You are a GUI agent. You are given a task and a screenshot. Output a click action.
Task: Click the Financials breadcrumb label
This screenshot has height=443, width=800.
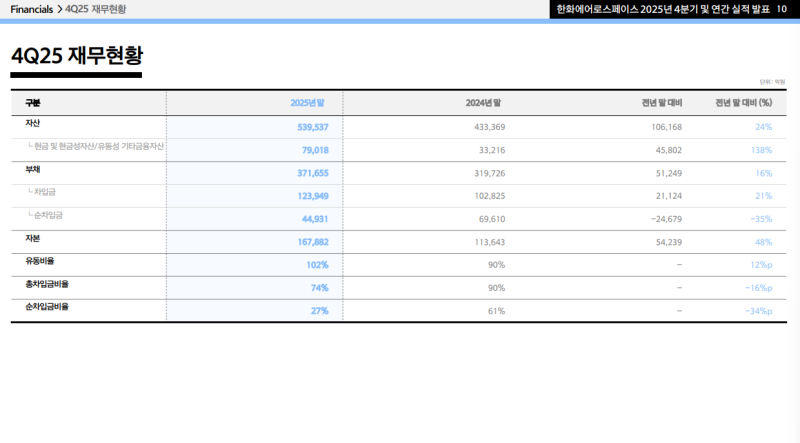click(31, 8)
